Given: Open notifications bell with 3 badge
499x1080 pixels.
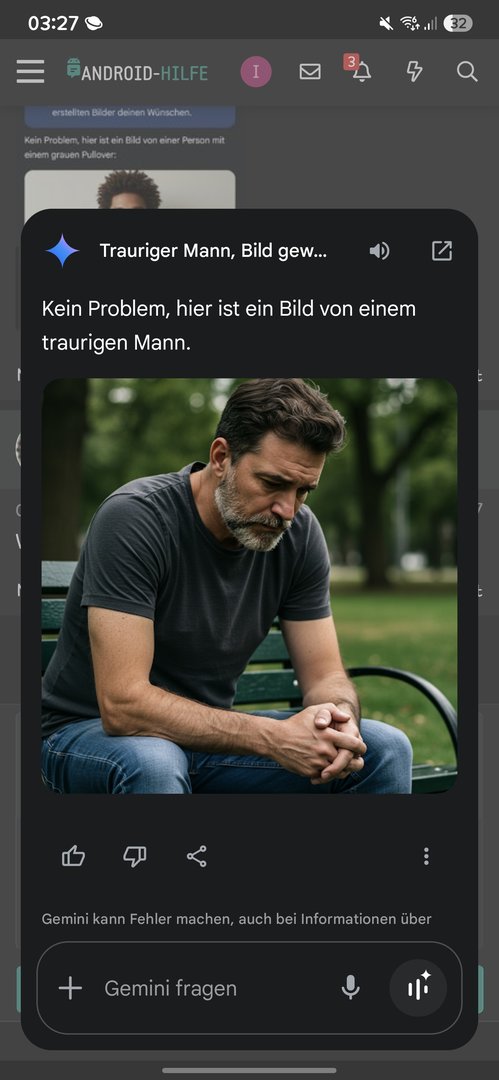Looking at the screenshot, I should pos(359,70).
